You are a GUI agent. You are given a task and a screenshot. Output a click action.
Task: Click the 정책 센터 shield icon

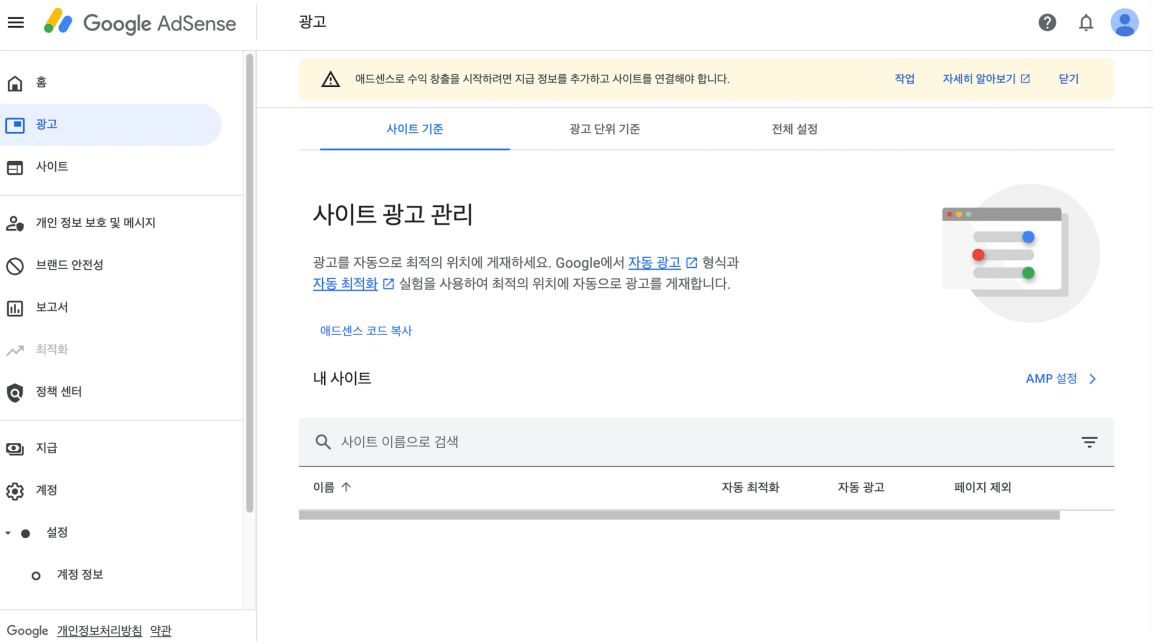click(15, 393)
